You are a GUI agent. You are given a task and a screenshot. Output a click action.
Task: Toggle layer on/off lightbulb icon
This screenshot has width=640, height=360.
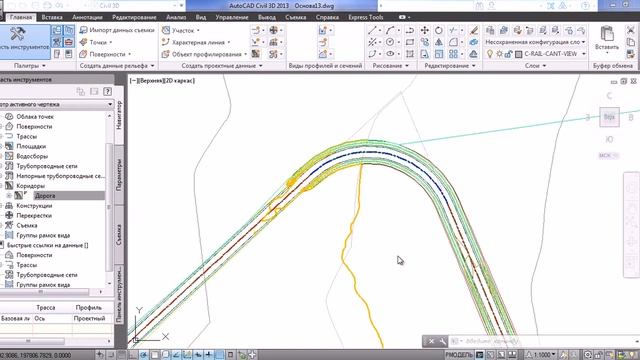click(x=490, y=54)
